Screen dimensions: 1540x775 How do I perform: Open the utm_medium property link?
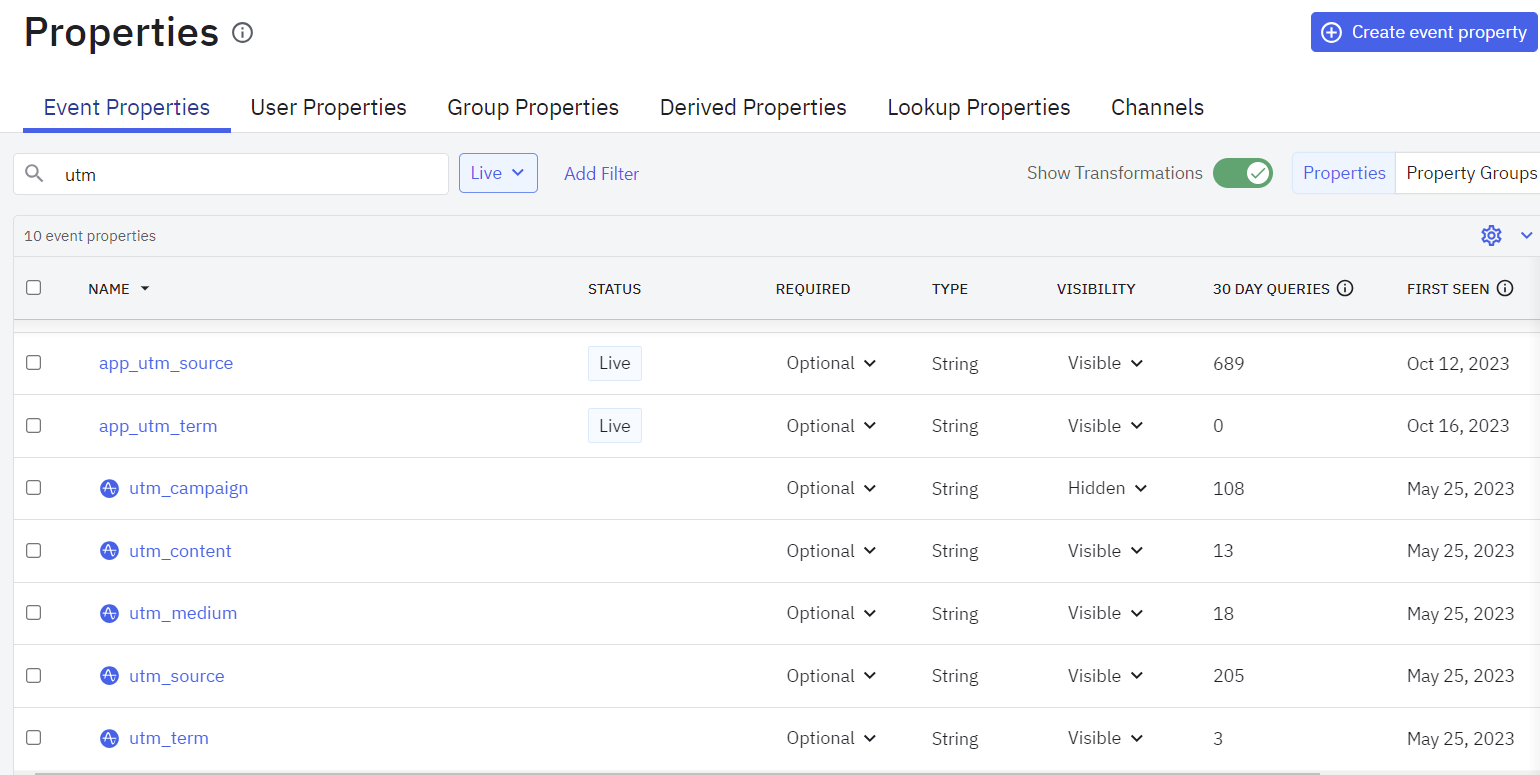[183, 614]
